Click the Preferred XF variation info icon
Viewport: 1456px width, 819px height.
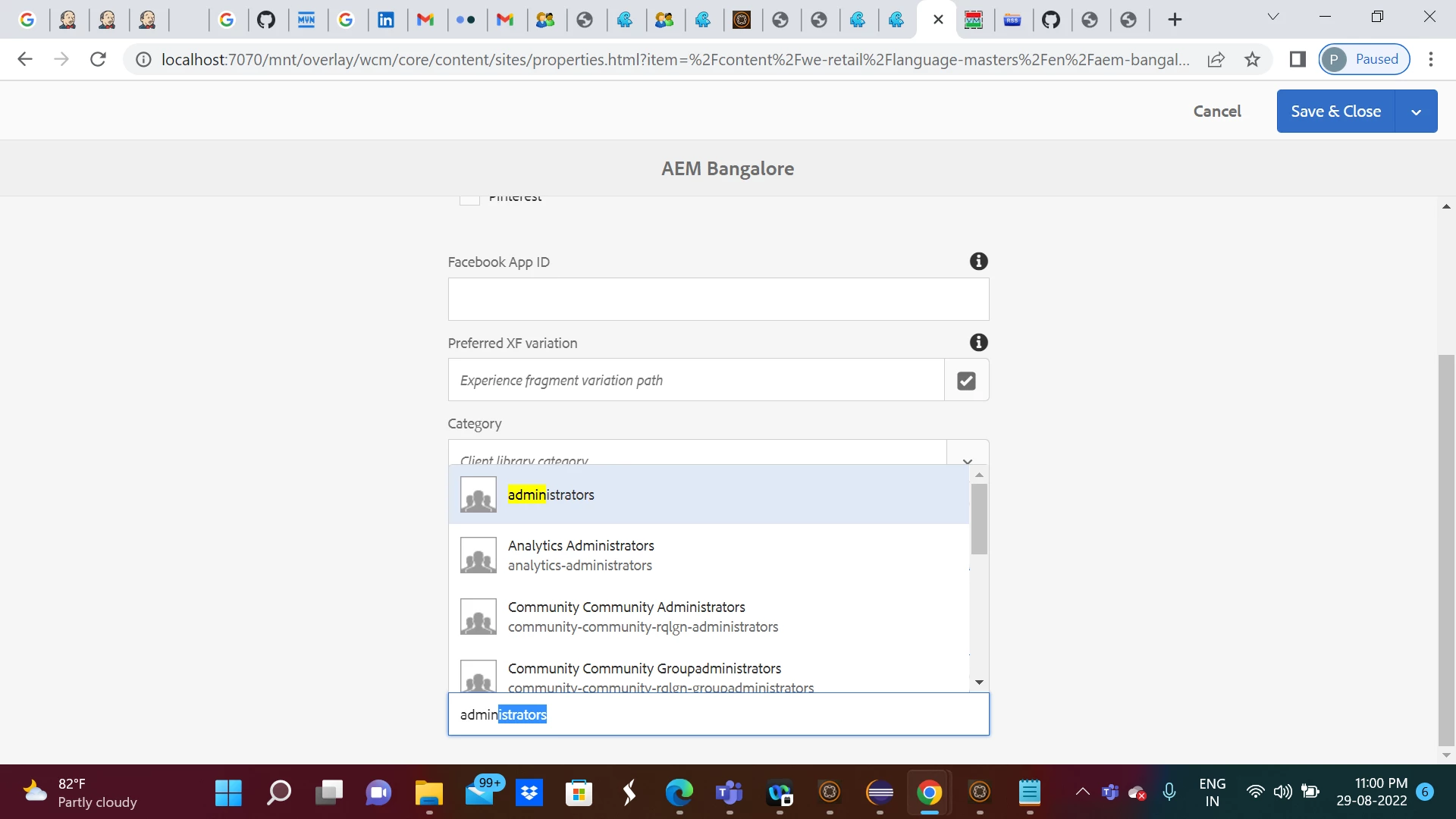point(978,343)
